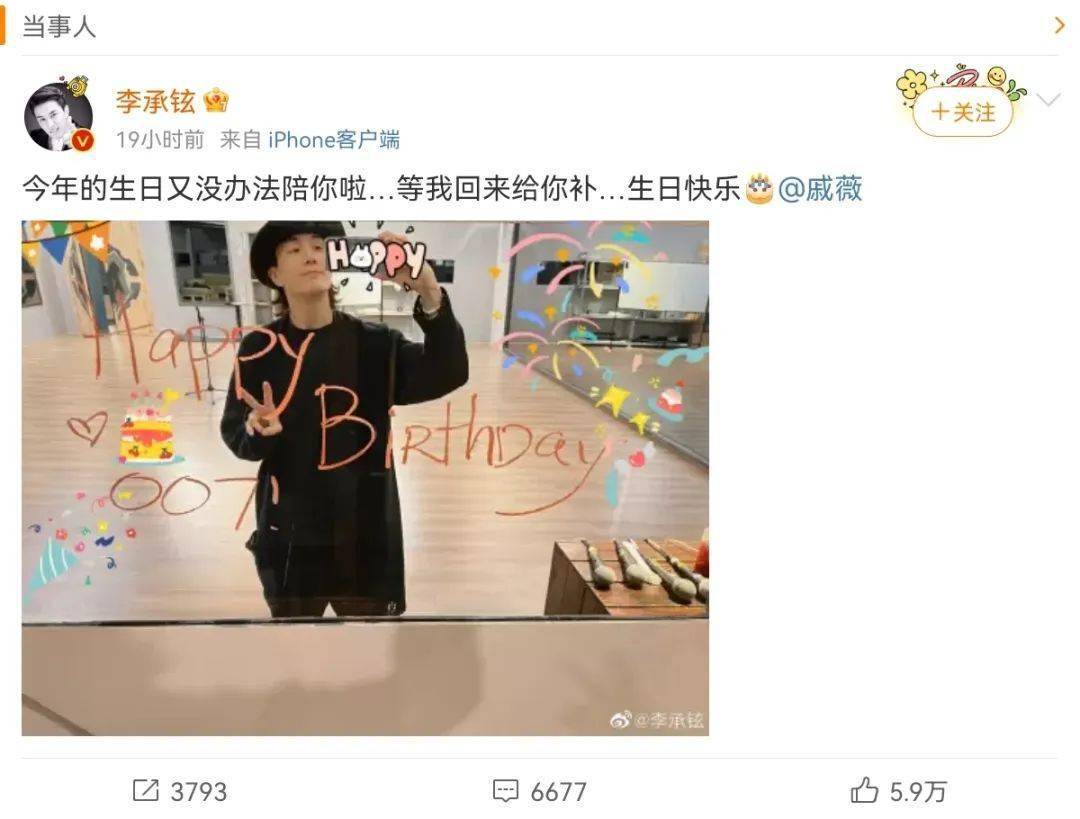
Task: Click the birthday cake emoji in post text
Action: pyautogui.click(x=759, y=189)
